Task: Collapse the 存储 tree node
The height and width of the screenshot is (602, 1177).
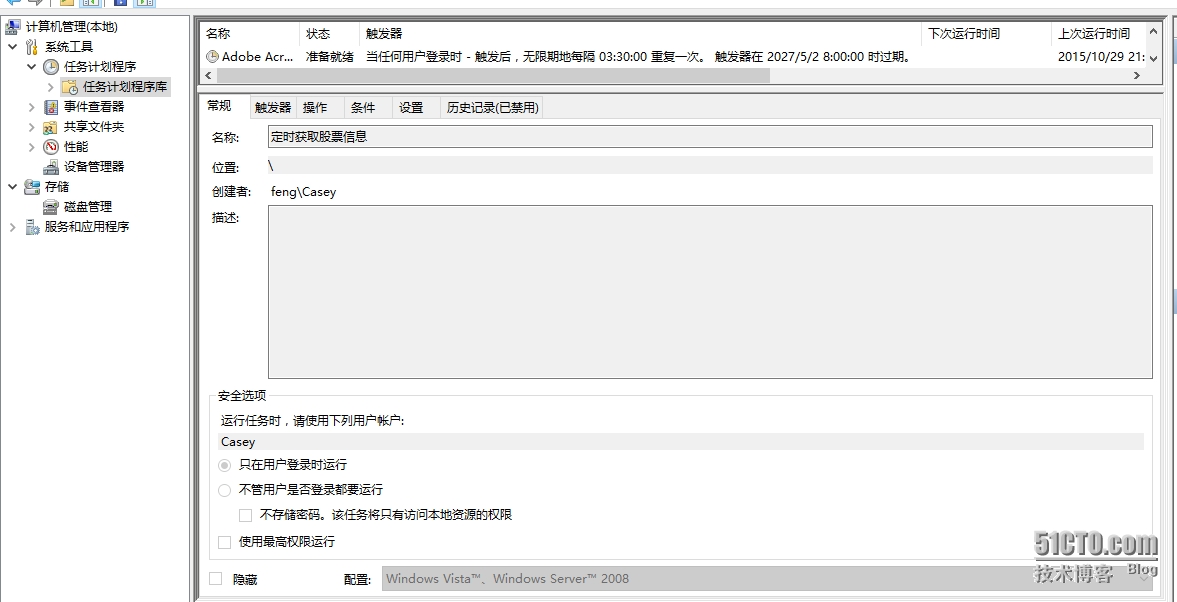Action: (12, 187)
